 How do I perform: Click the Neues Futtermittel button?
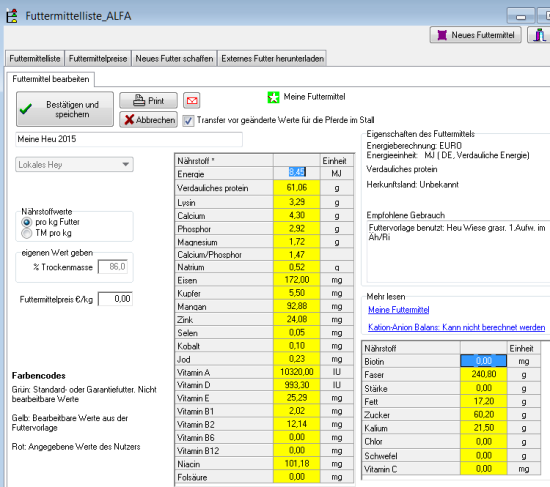[x=476, y=35]
